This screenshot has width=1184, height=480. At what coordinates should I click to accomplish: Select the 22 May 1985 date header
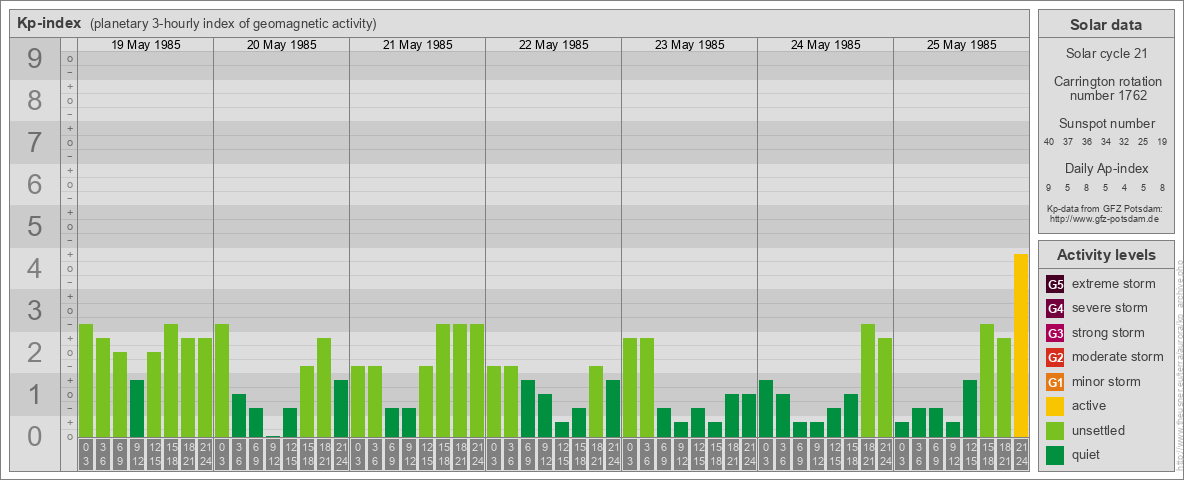click(553, 45)
